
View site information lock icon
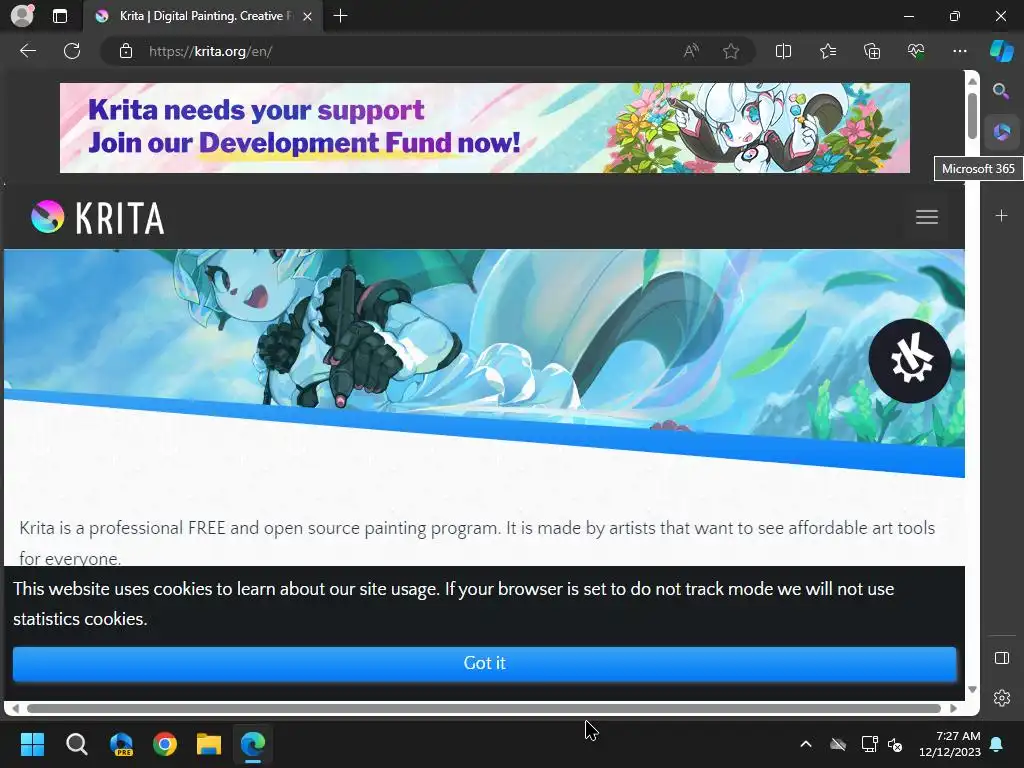point(126,51)
